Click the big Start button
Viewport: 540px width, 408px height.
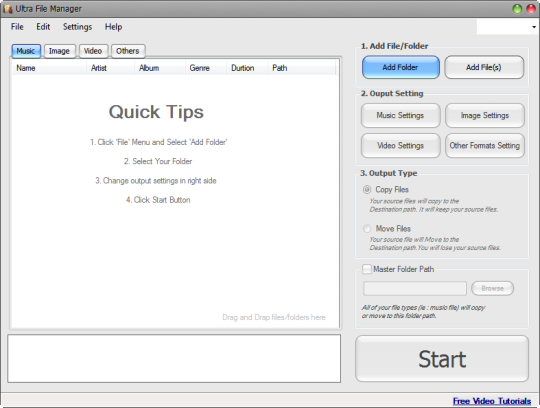(x=442, y=359)
